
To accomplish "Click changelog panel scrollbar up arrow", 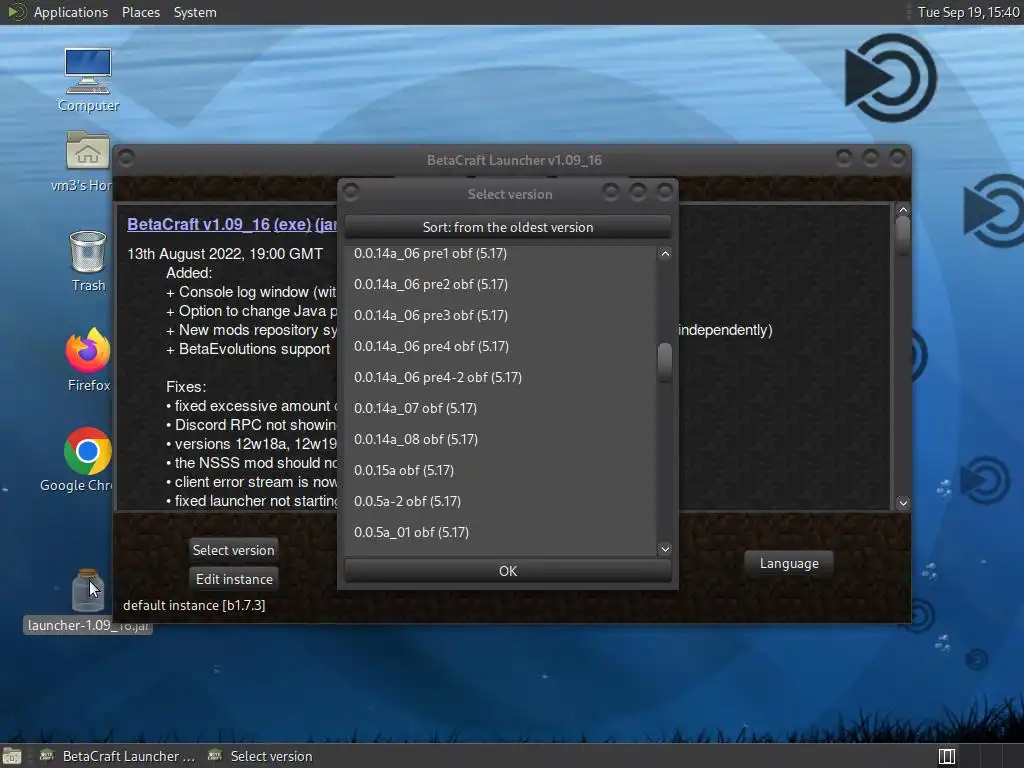I will [903, 210].
